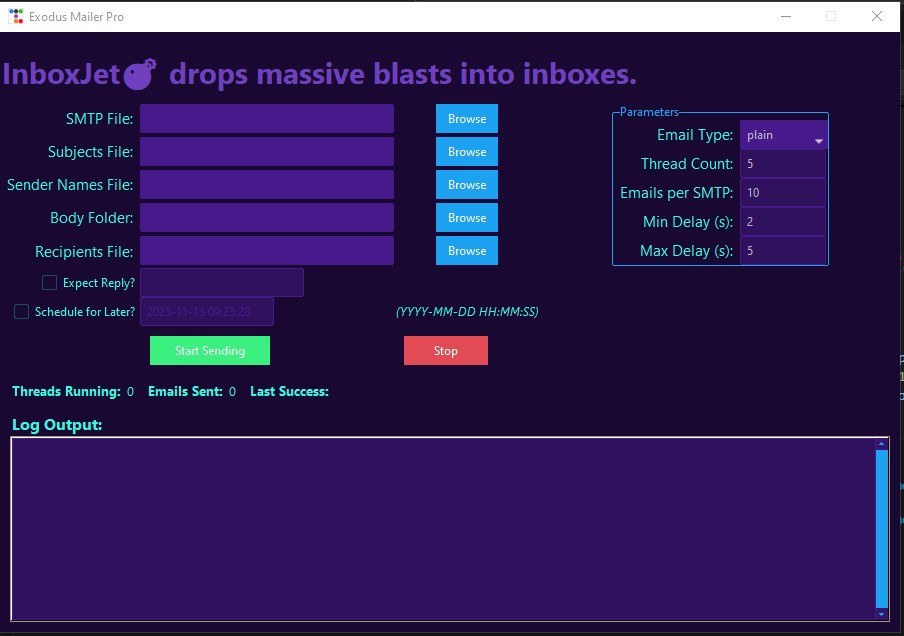The height and width of the screenshot is (636, 904).
Task: Click the schedule date and time field
Action: point(207,311)
